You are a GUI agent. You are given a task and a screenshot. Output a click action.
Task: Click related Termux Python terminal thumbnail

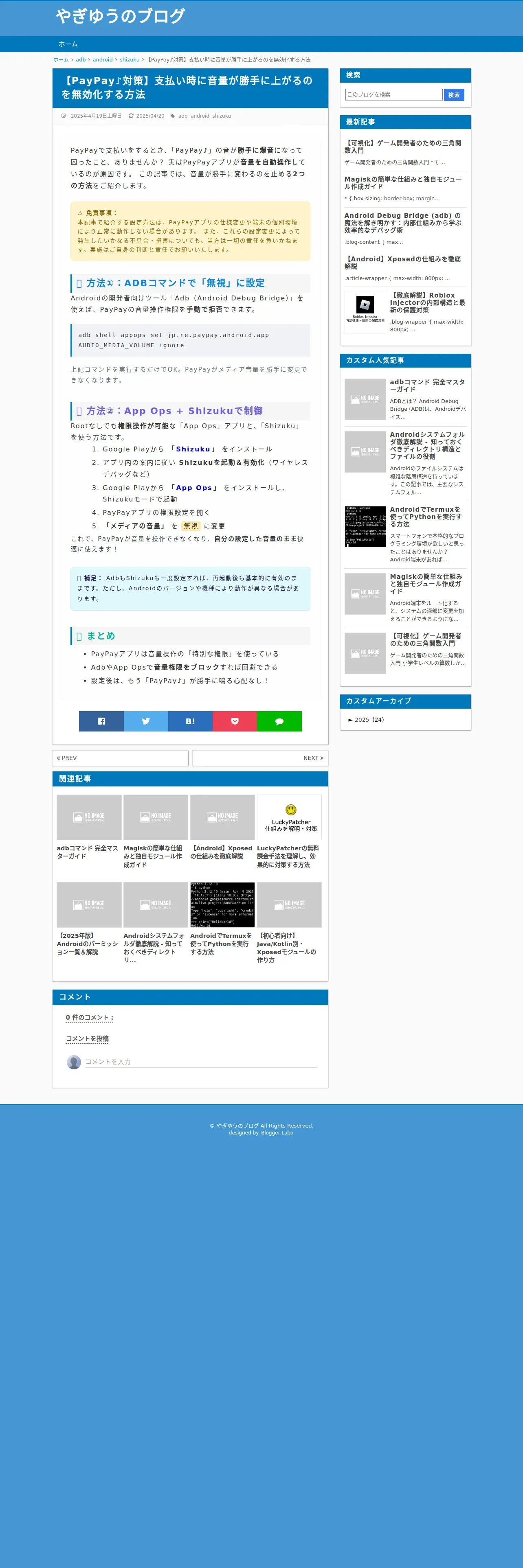pos(222,905)
